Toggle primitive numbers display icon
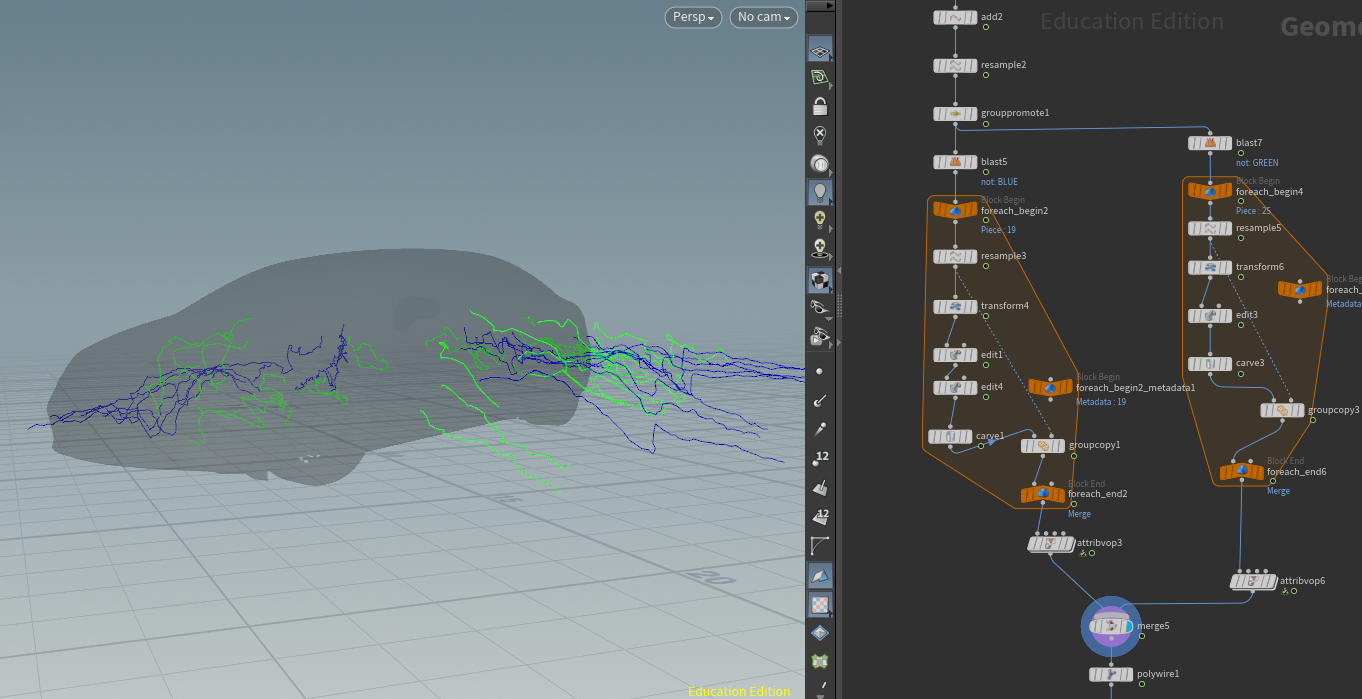The height and width of the screenshot is (699, 1362). [x=820, y=517]
